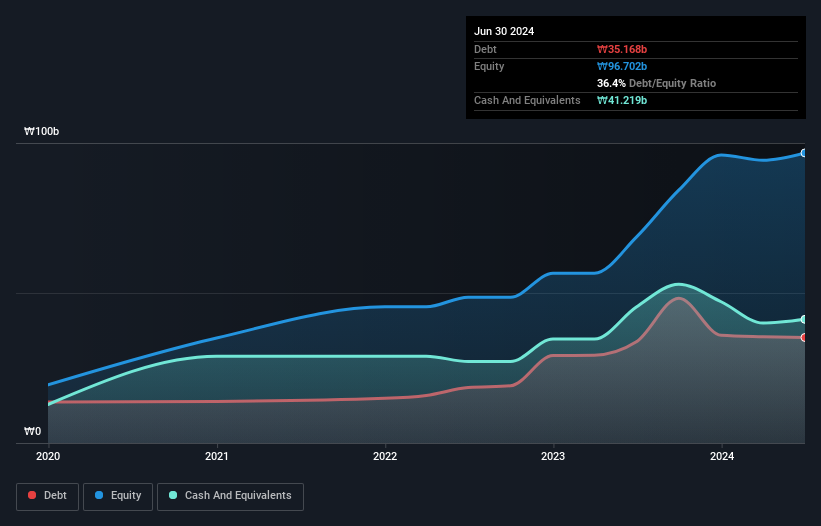Image resolution: width=821 pixels, height=526 pixels.
Task: Click the 2021 x-axis label
Action: pyautogui.click(x=216, y=456)
